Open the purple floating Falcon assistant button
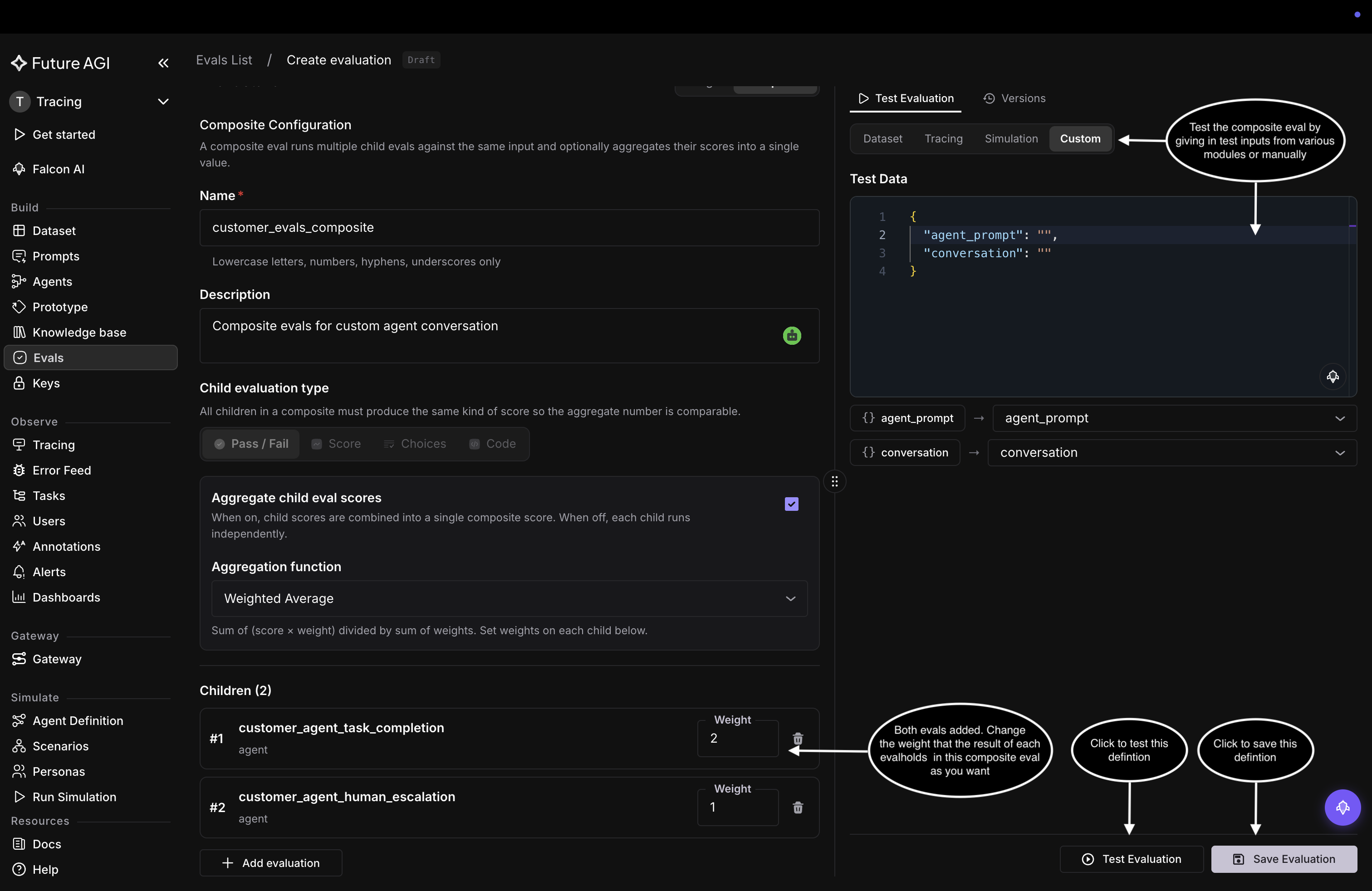1372x891 pixels. pos(1342,807)
